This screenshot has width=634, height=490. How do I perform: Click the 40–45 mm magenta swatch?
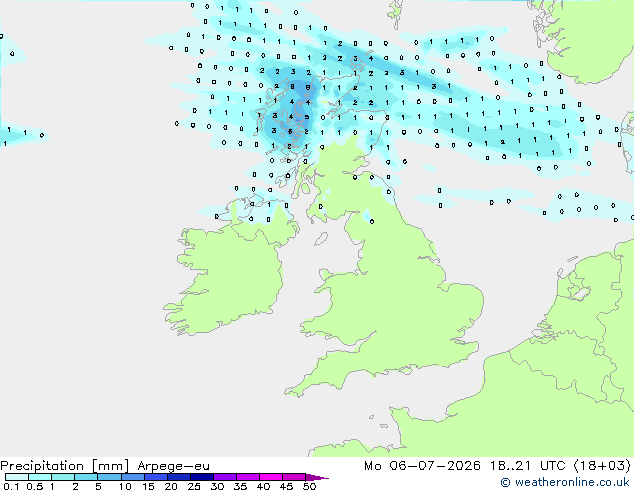point(271,477)
